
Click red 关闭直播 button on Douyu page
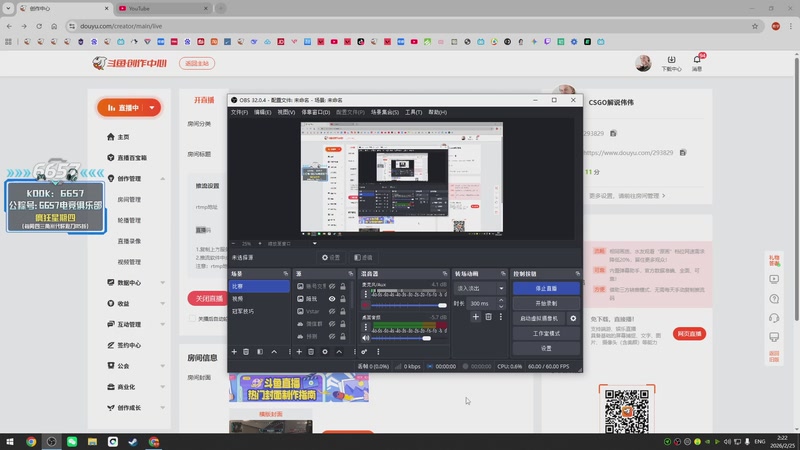pos(208,298)
